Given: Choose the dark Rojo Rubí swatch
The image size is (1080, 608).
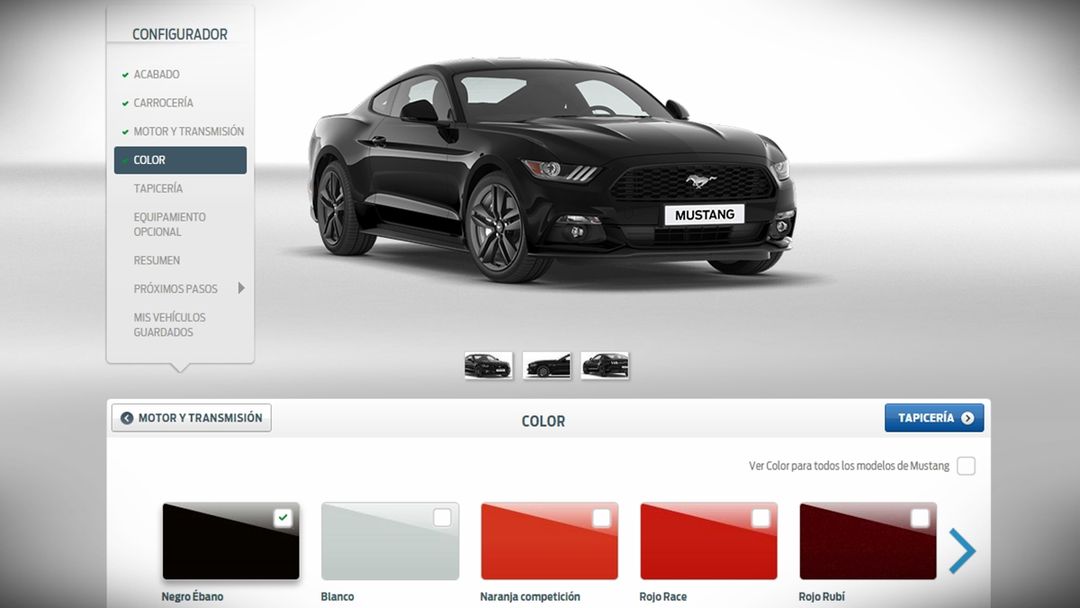Looking at the screenshot, I should click(867, 541).
